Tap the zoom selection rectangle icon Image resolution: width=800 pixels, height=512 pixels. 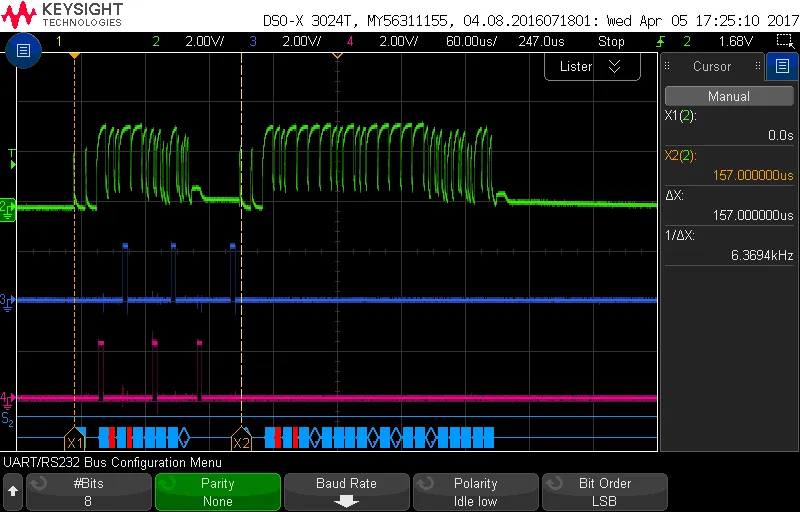[x=784, y=41]
